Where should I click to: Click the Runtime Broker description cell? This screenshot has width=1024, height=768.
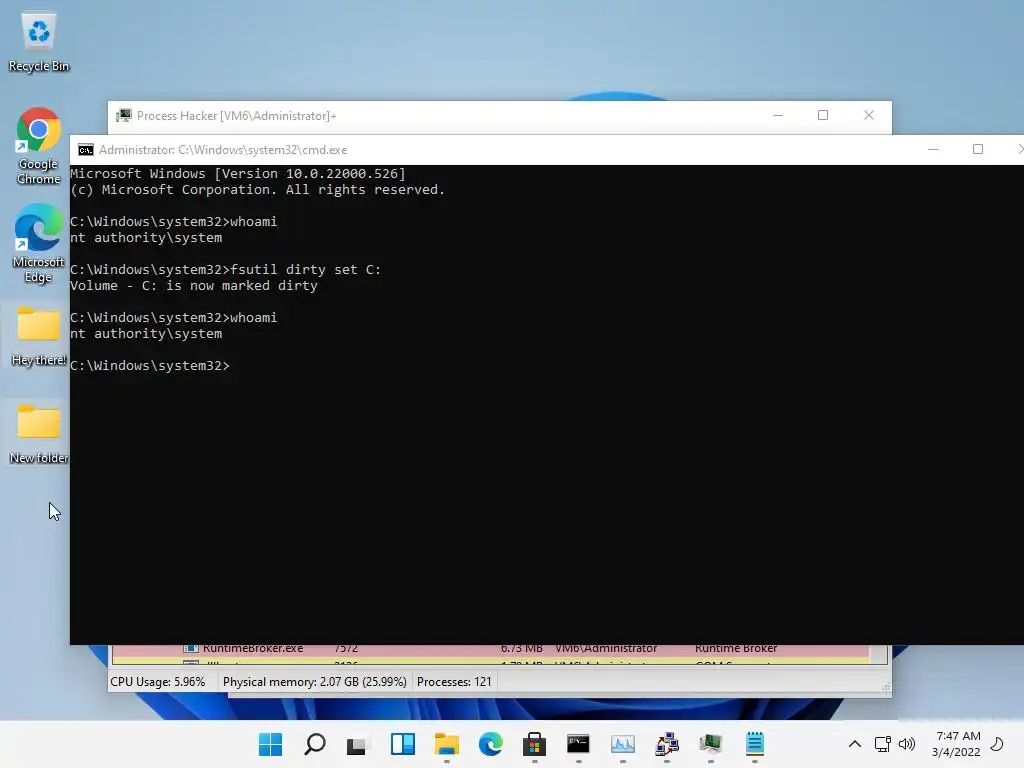736,649
